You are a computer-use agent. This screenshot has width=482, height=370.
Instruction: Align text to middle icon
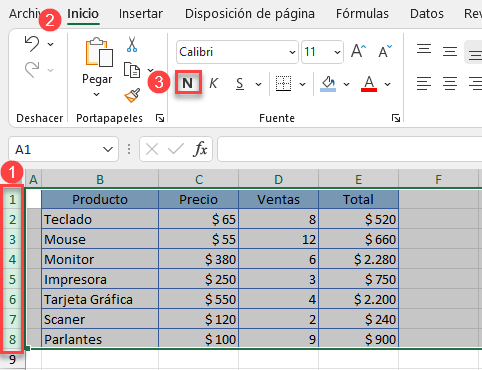450,51
